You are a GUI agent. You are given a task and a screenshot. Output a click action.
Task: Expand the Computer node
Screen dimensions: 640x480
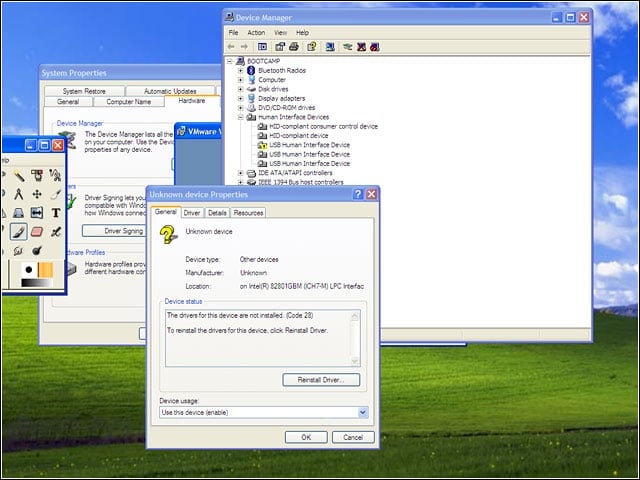point(241,80)
